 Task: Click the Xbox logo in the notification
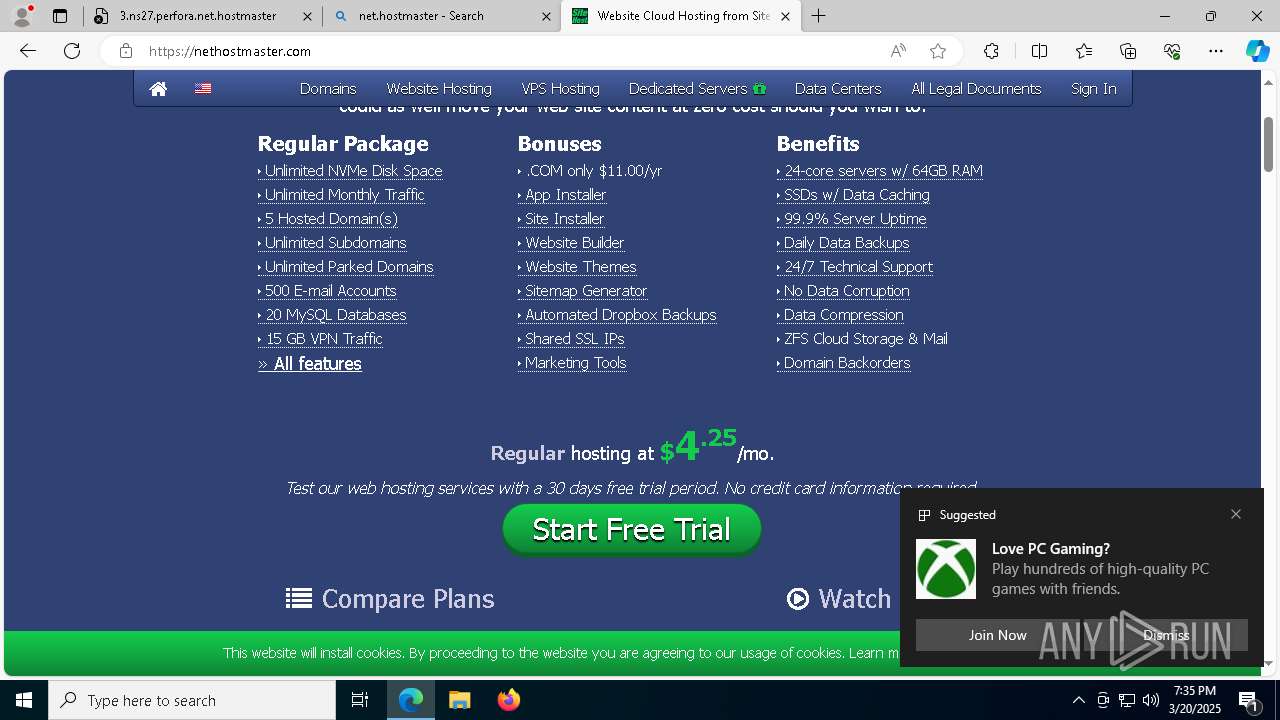(x=946, y=569)
